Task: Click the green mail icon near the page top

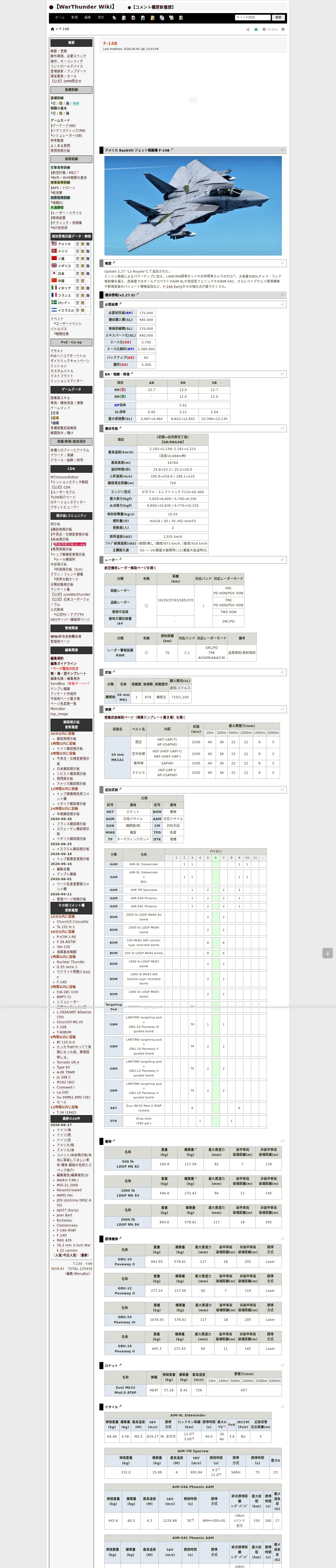Action: [x=256, y=29]
